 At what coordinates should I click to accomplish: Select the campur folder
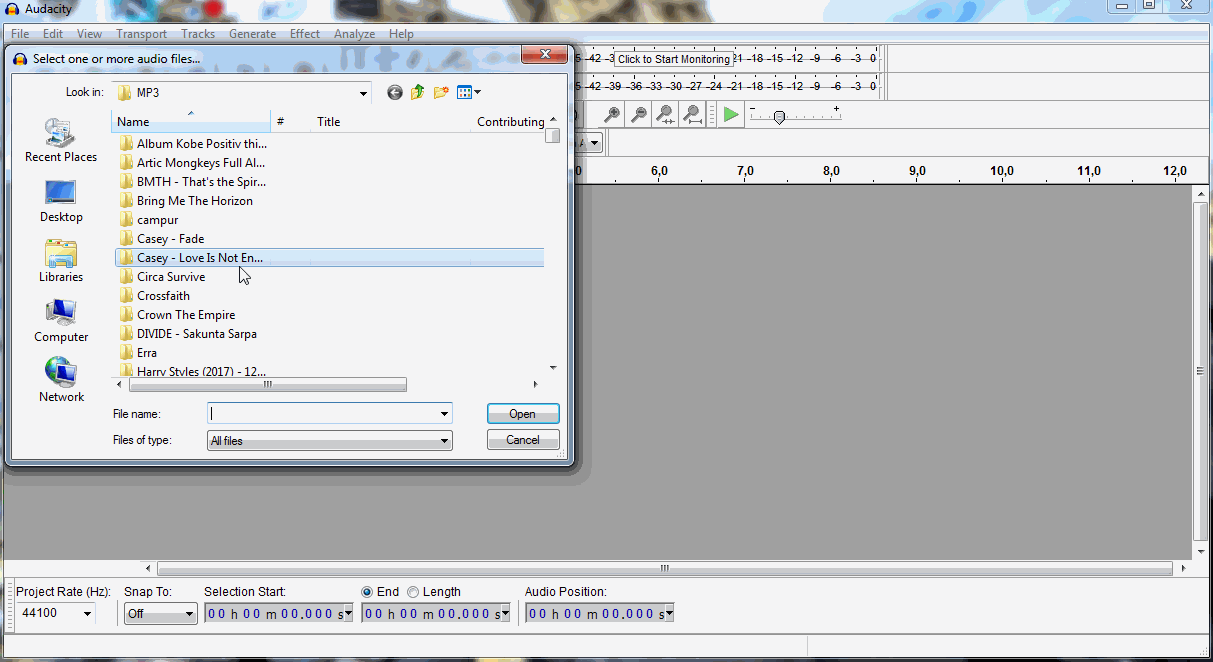coord(148,220)
